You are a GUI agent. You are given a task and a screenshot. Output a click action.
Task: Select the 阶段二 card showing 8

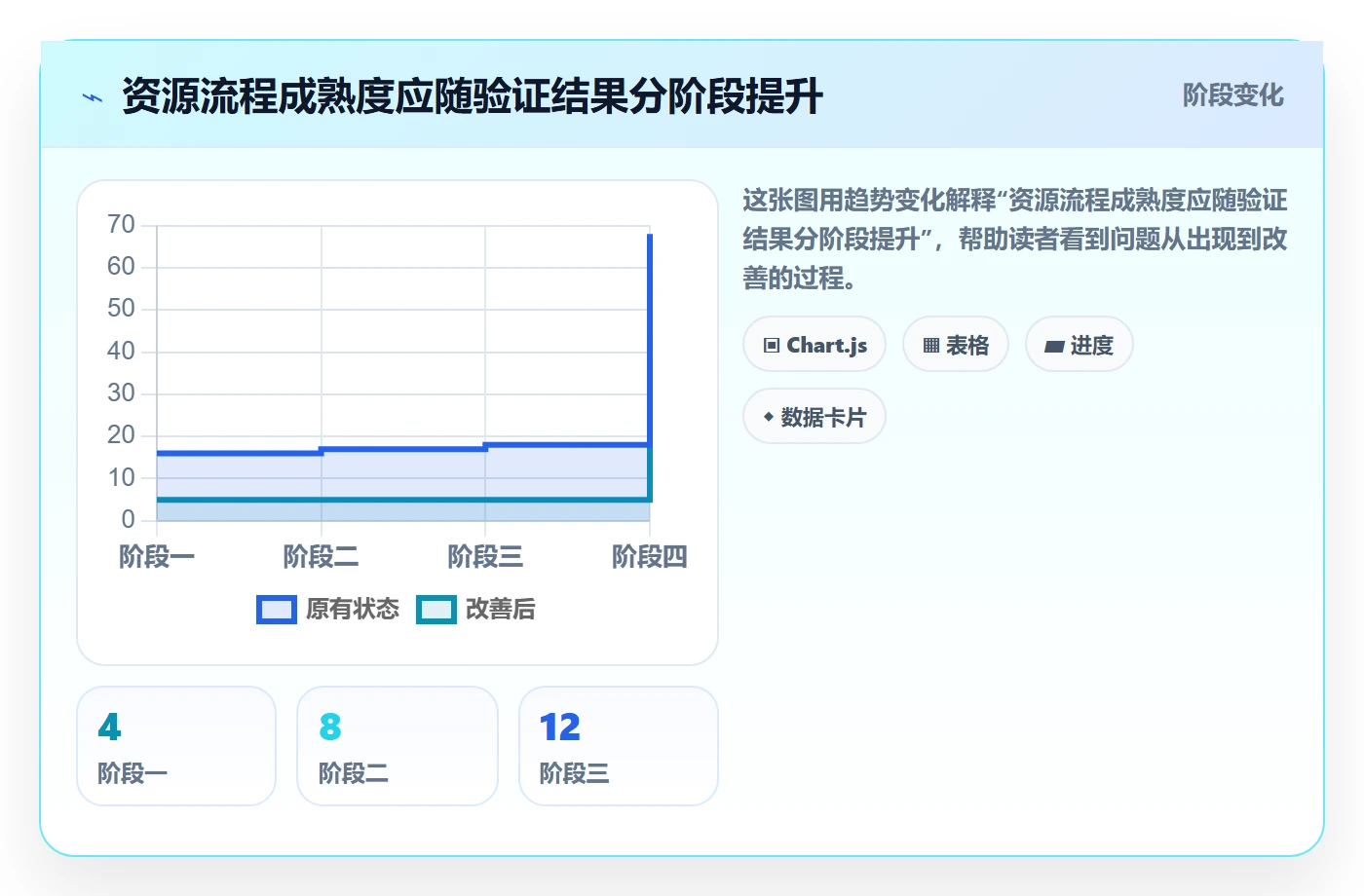point(398,746)
